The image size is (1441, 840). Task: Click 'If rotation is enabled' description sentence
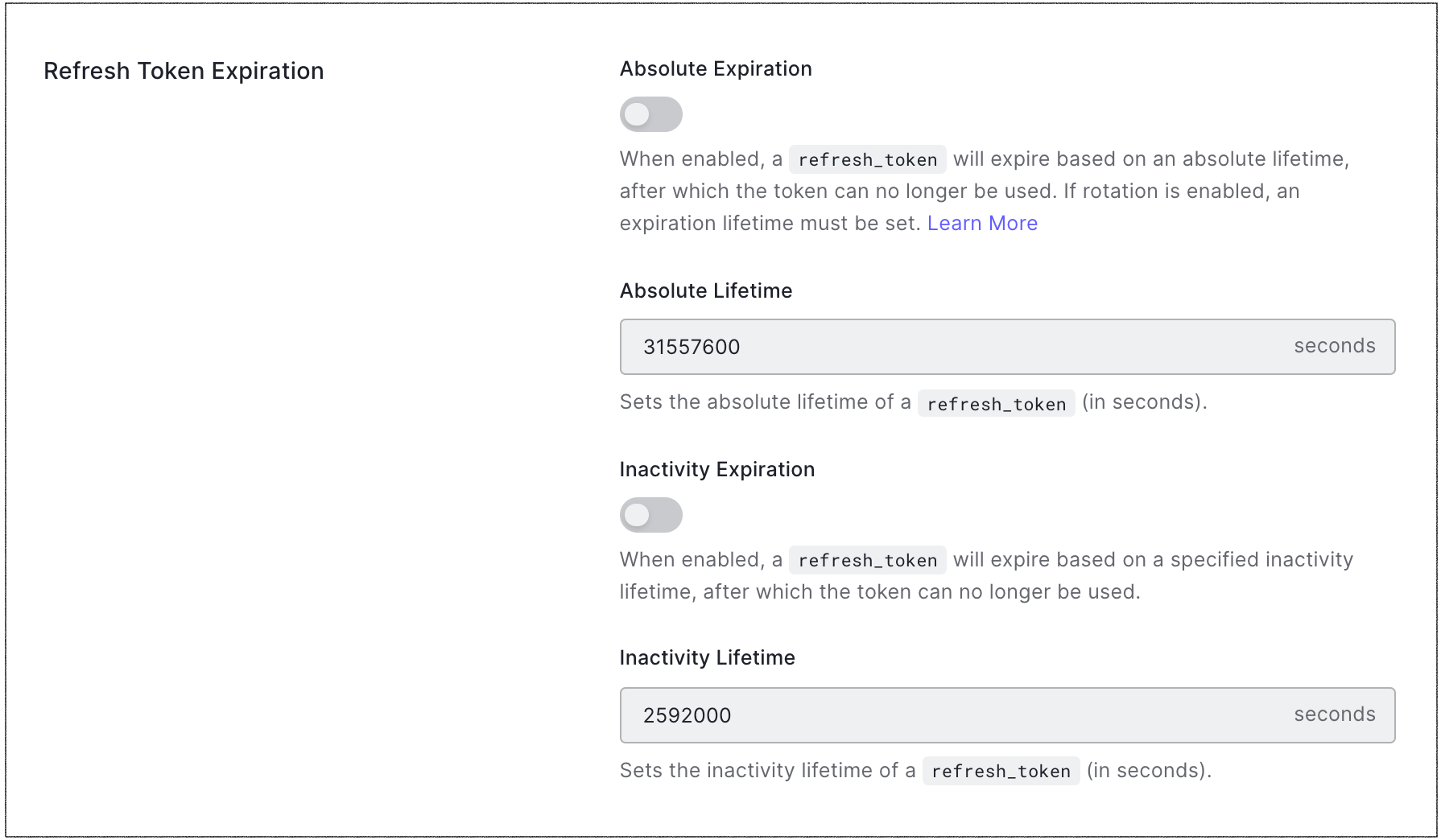1180,191
